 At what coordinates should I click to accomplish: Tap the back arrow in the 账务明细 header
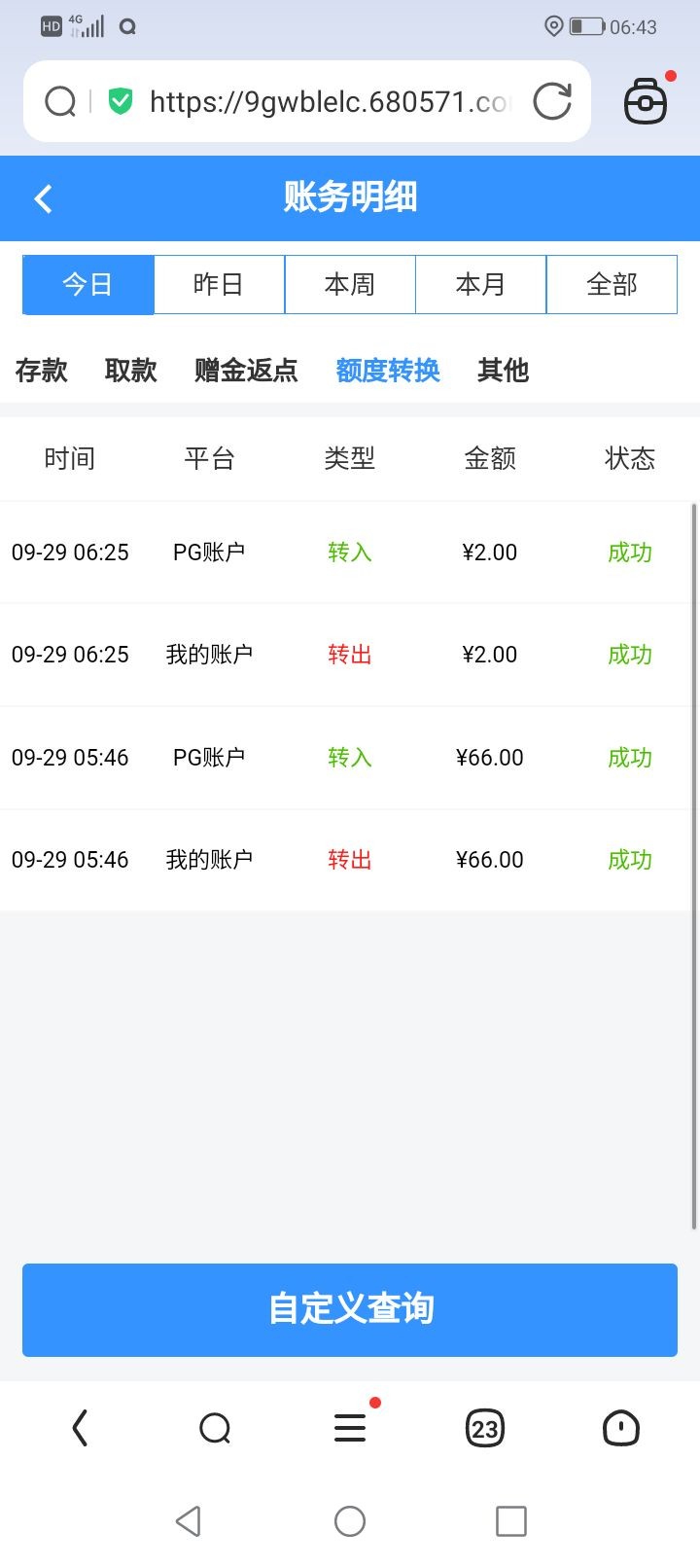coord(43,199)
